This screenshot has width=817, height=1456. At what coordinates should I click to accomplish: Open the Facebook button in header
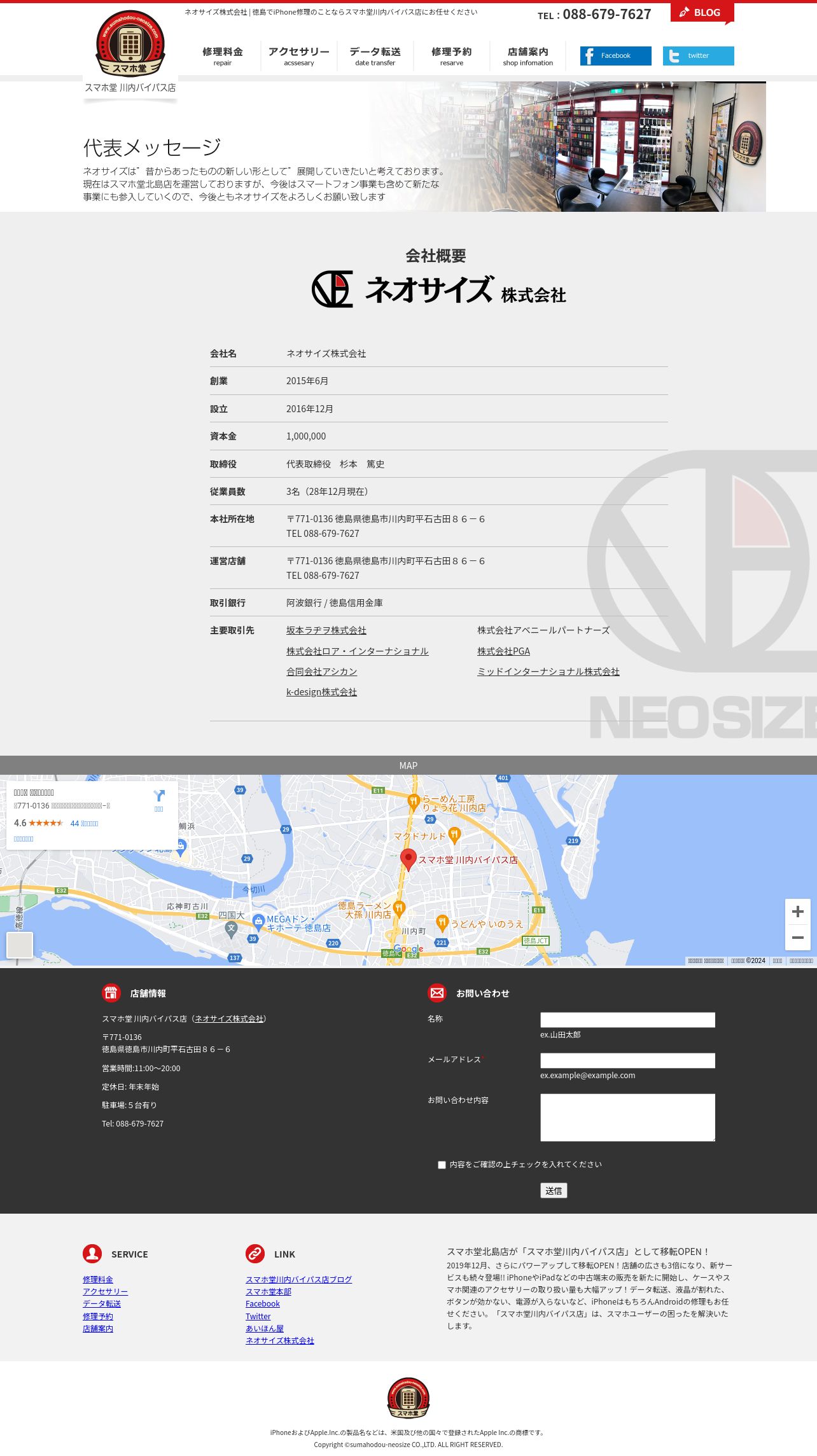point(615,56)
